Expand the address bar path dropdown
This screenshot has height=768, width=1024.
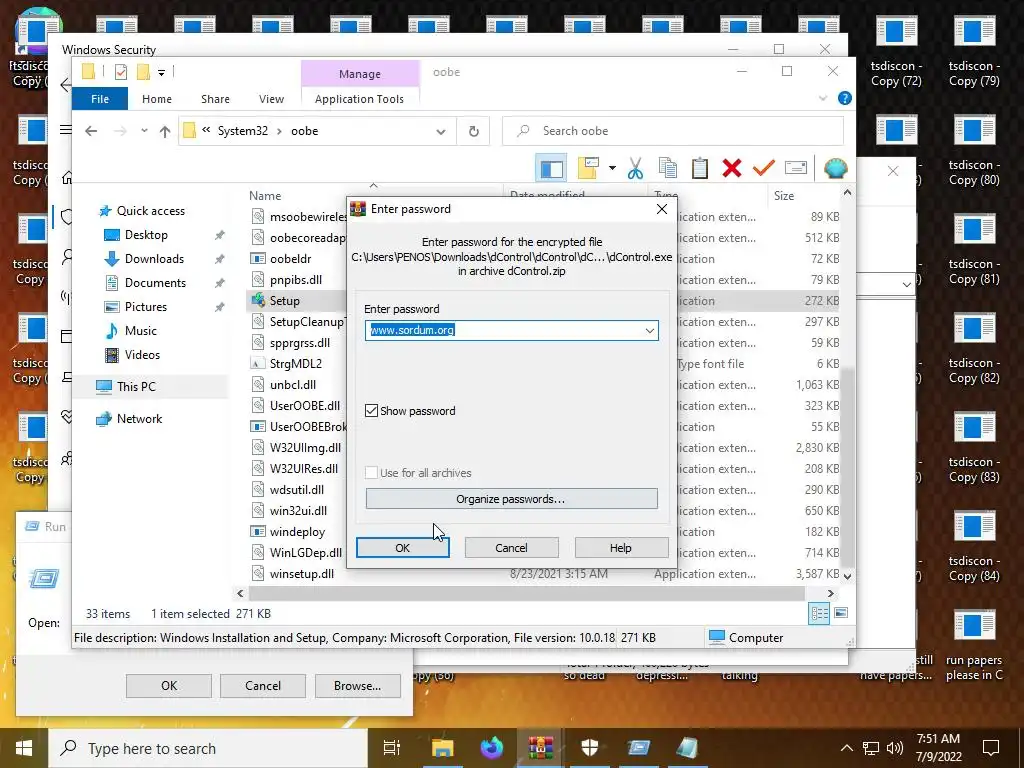[x=441, y=131]
